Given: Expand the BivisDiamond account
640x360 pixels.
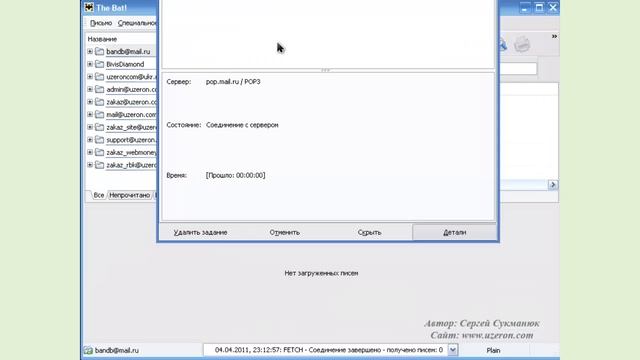Looking at the screenshot, I should click(x=90, y=64).
